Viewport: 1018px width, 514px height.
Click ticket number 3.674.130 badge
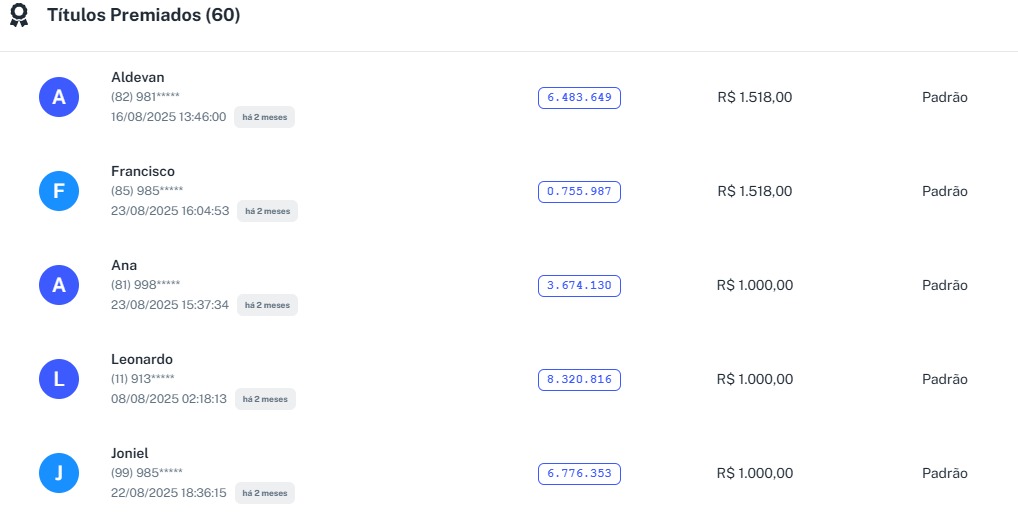579,285
